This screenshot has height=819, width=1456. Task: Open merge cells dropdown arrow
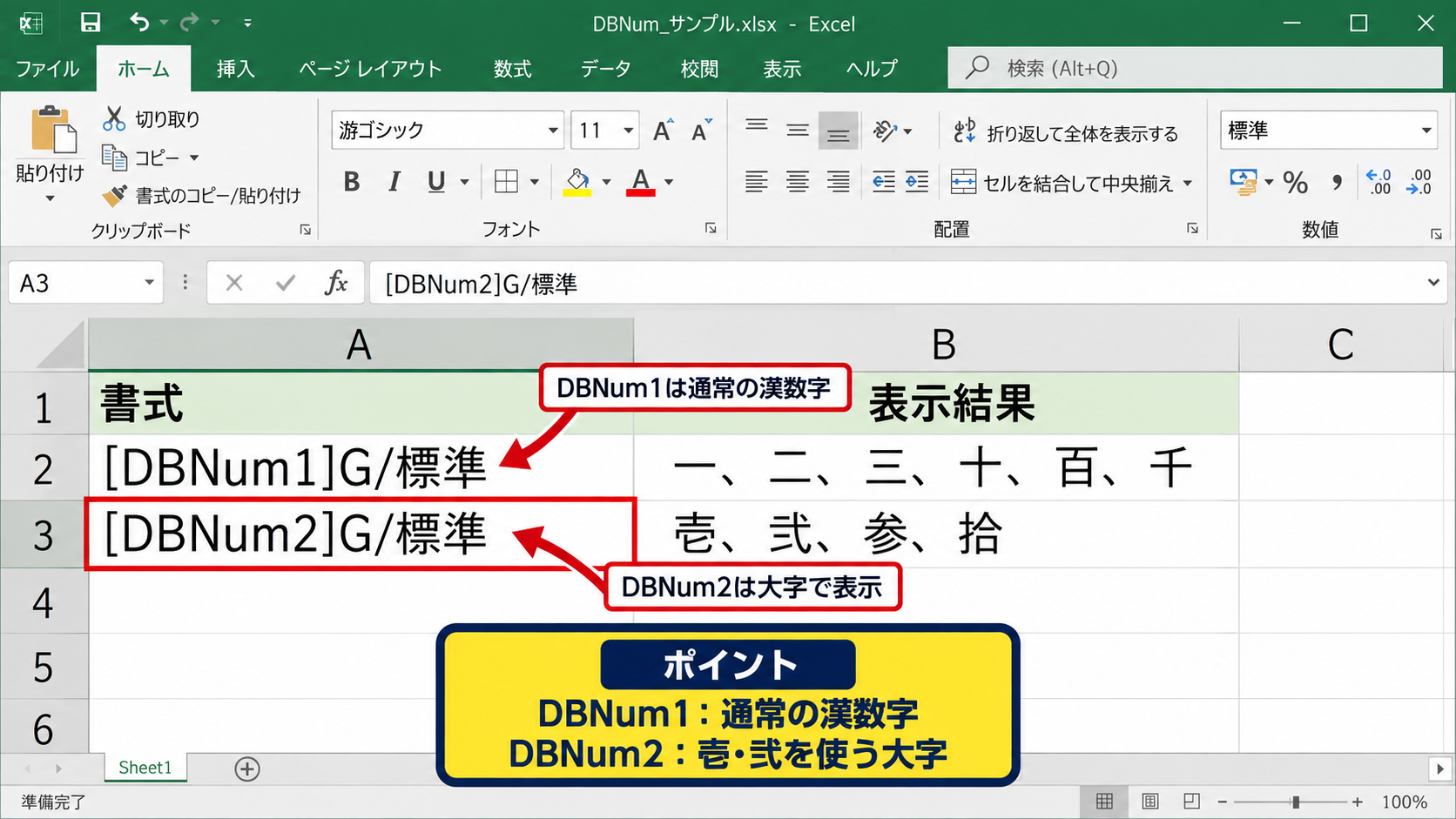(x=1188, y=183)
